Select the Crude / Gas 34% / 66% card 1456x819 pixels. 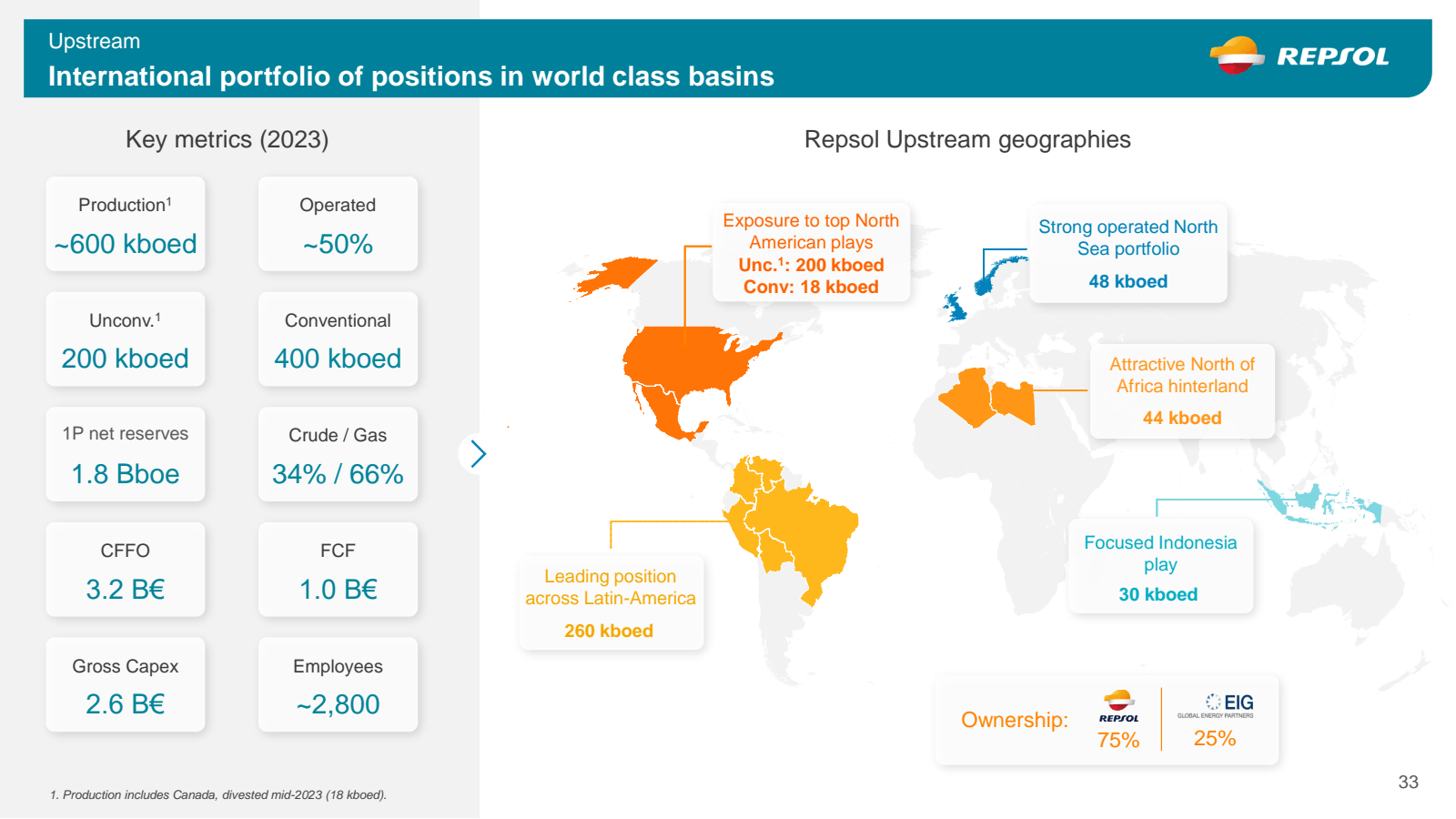pyautogui.click(x=338, y=454)
